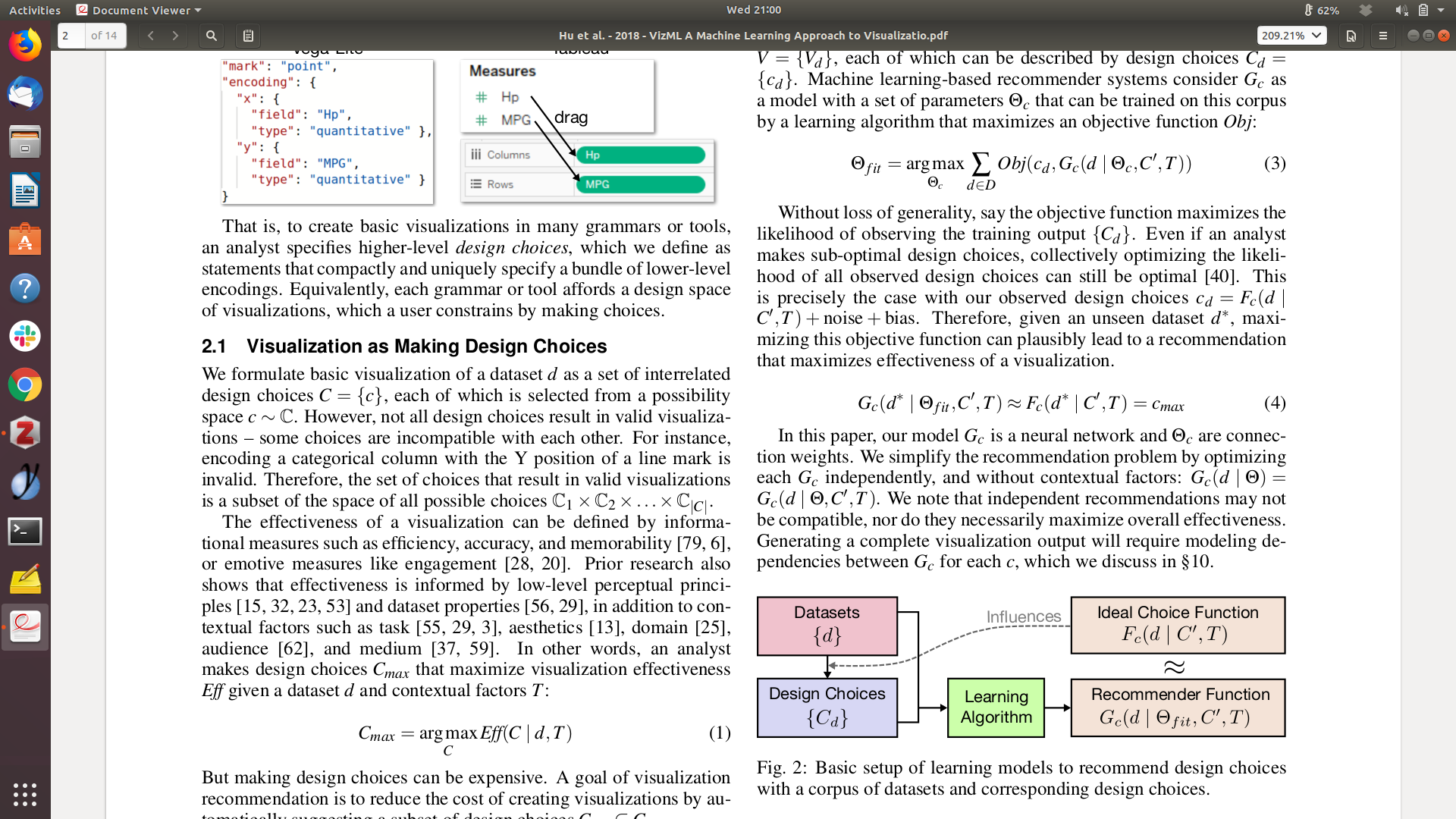Toggle annotation tool in header bar

tap(248, 36)
